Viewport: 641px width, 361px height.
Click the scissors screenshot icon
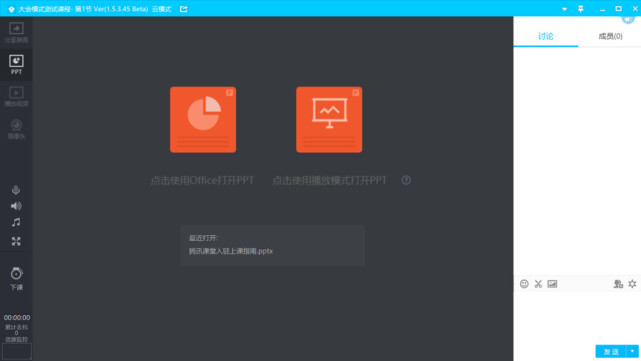point(538,284)
